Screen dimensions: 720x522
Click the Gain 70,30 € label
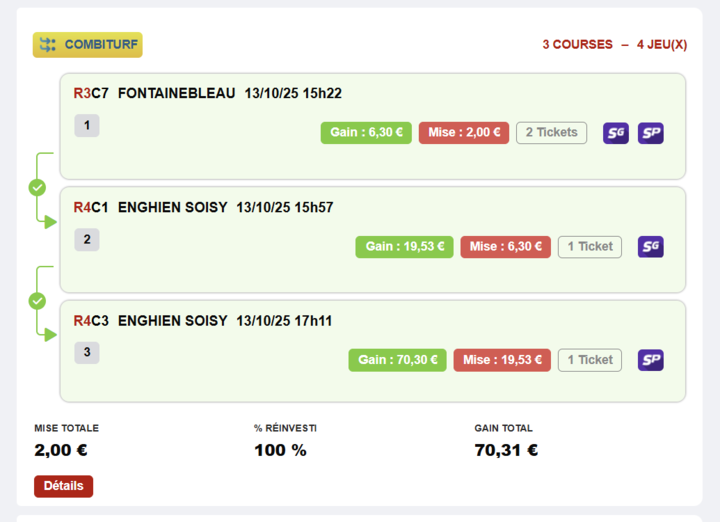pos(397,360)
